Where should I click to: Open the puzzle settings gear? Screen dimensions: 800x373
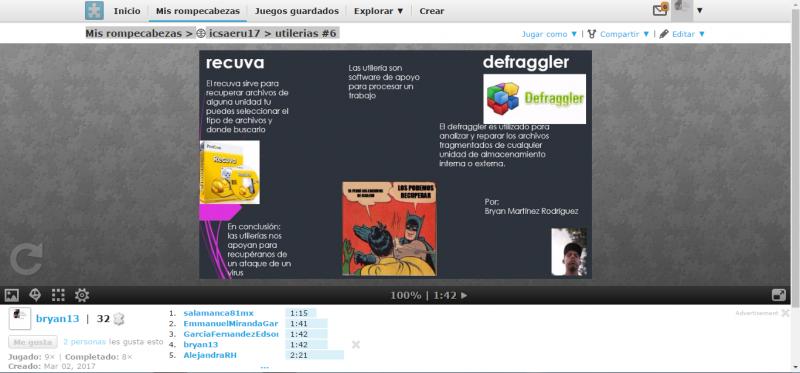pos(82,295)
